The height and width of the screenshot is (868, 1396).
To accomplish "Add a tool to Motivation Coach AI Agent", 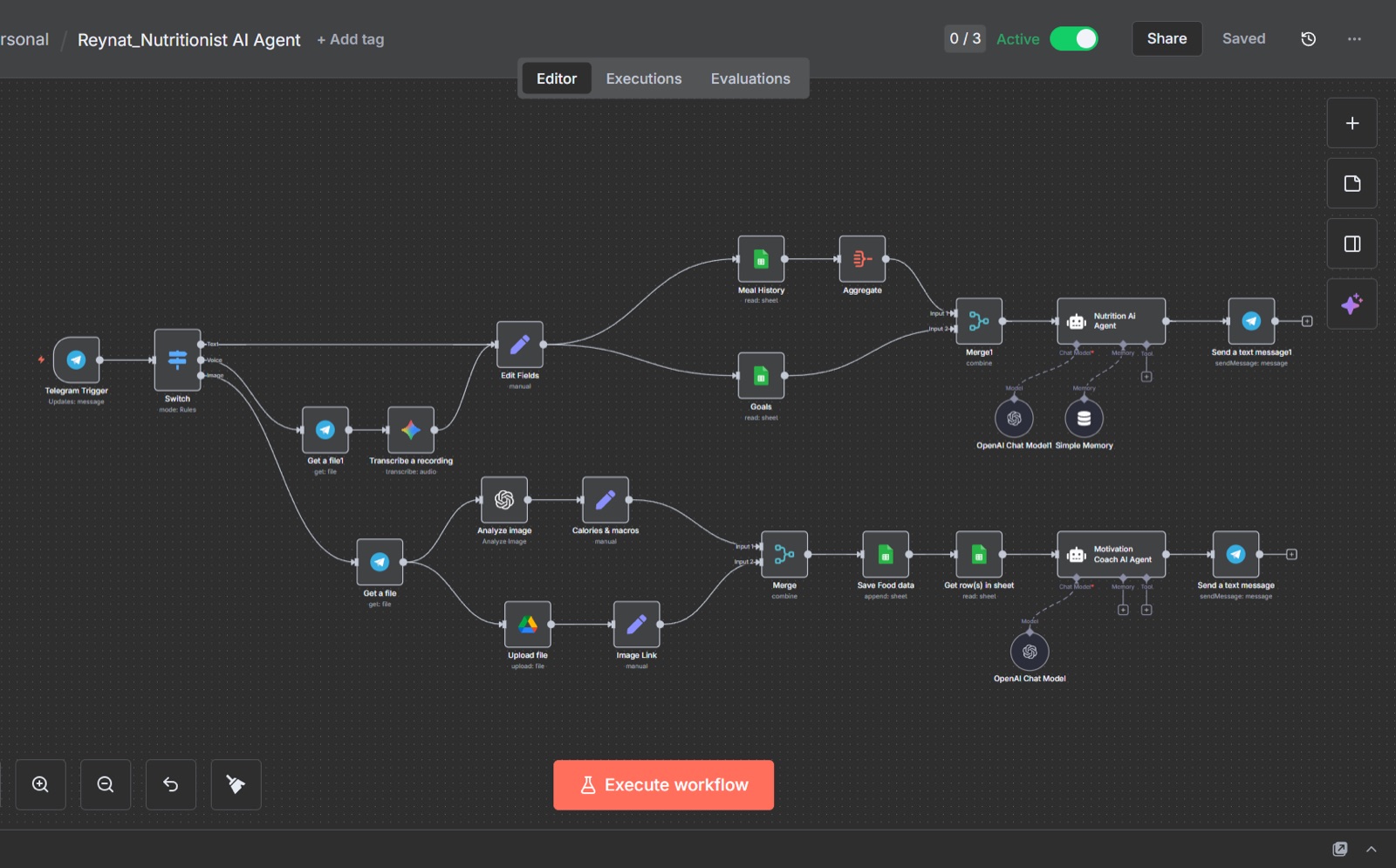I will point(1146,610).
